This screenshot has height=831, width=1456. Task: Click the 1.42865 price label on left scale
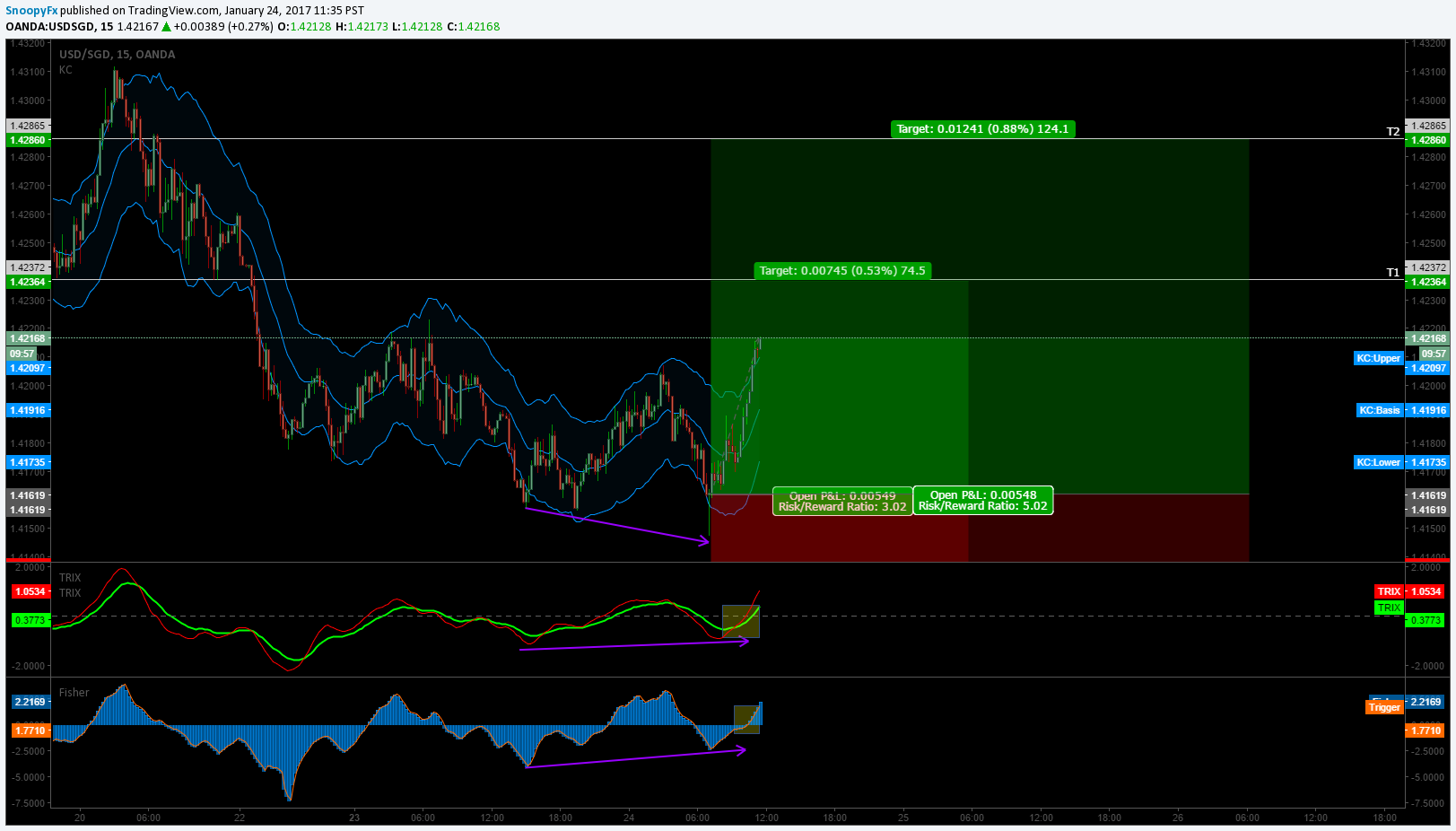pos(27,126)
